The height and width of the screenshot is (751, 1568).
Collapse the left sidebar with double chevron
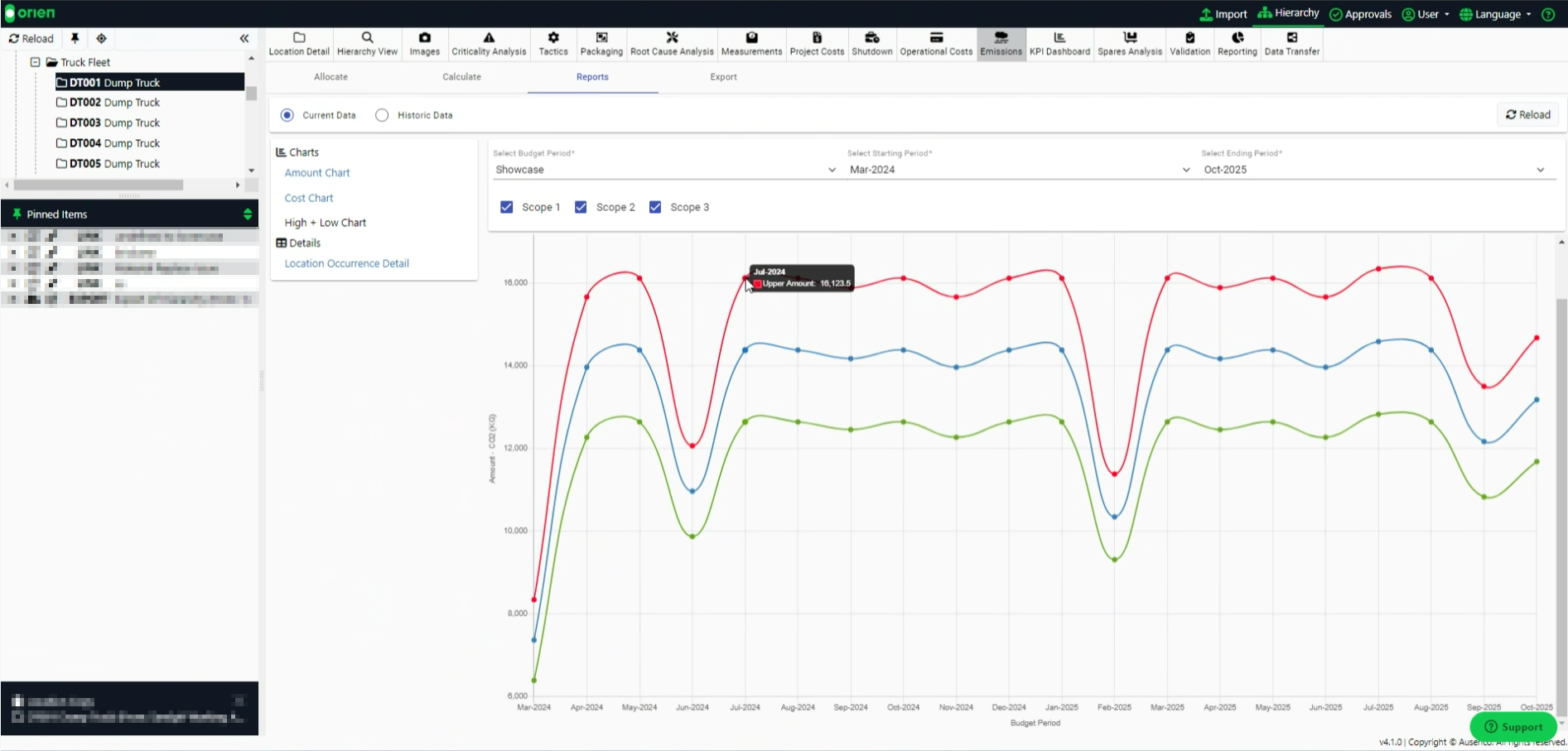(x=244, y=38)
